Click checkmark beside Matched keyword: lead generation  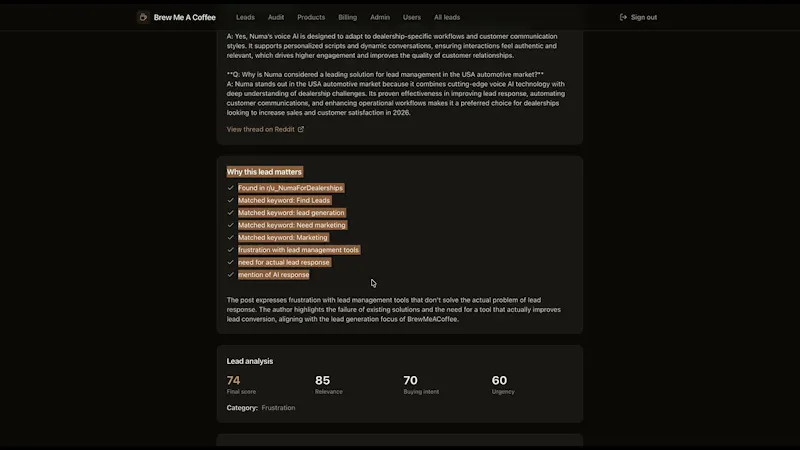point(231,213)
